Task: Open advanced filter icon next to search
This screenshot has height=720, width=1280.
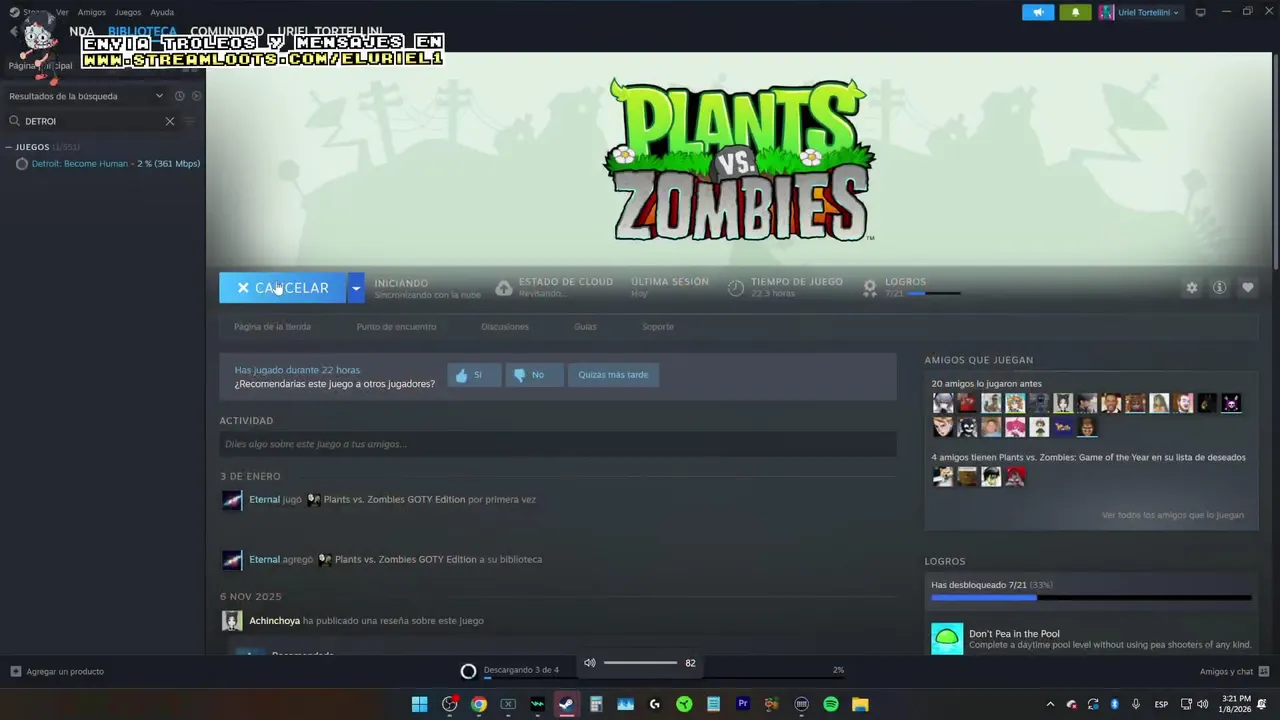Action: coord(190,121)
